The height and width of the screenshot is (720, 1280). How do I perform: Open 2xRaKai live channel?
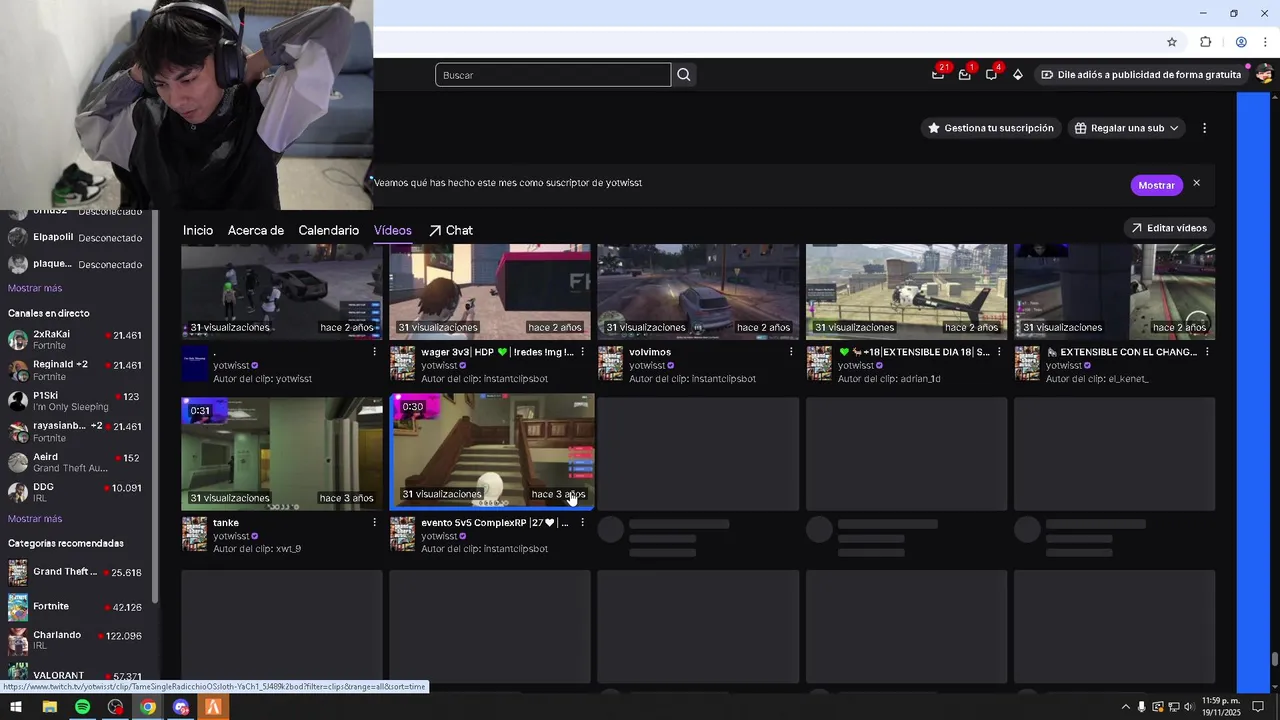[x=75, y=340]
